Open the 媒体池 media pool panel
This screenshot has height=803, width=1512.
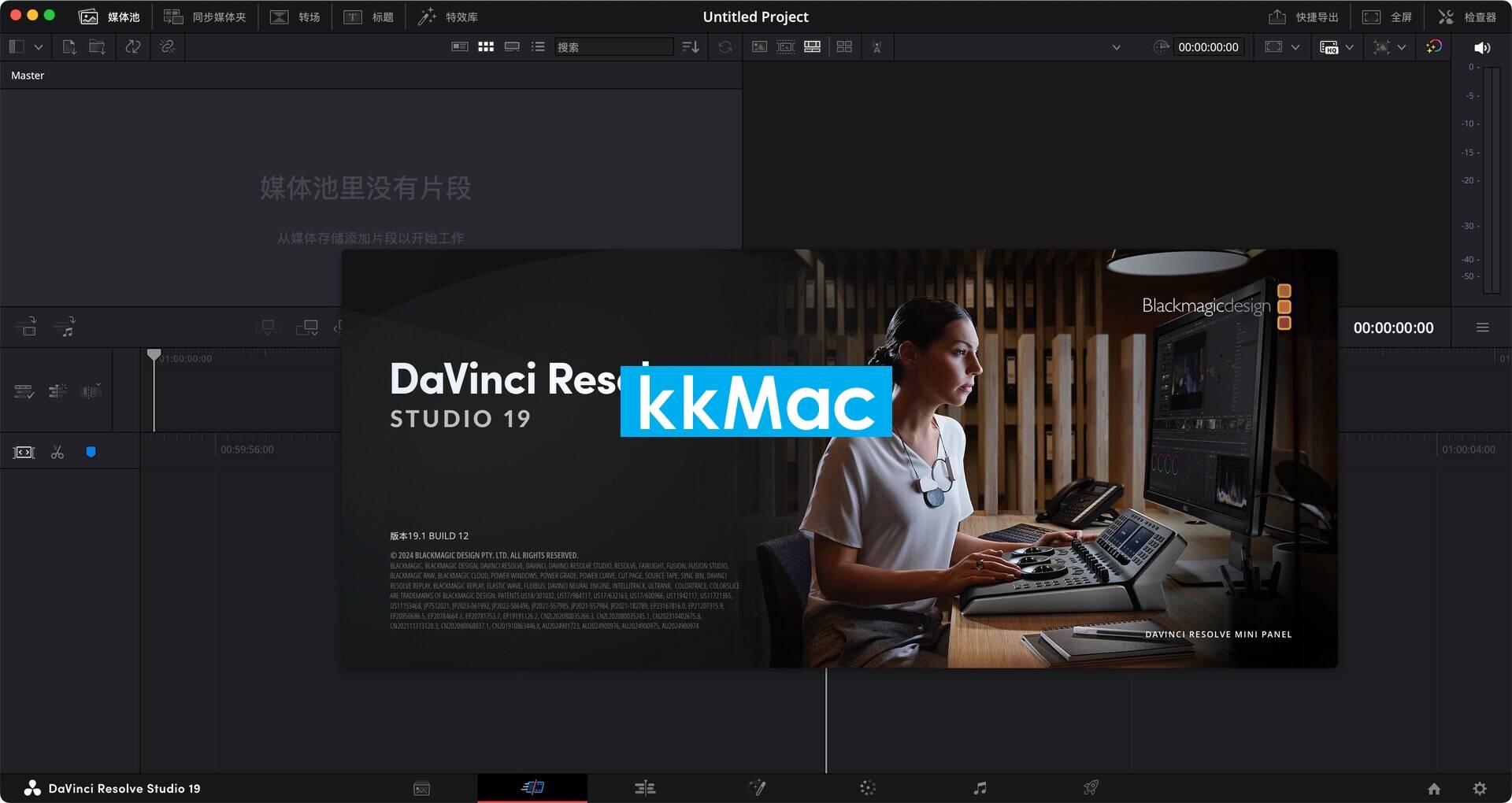pos(109,17)
